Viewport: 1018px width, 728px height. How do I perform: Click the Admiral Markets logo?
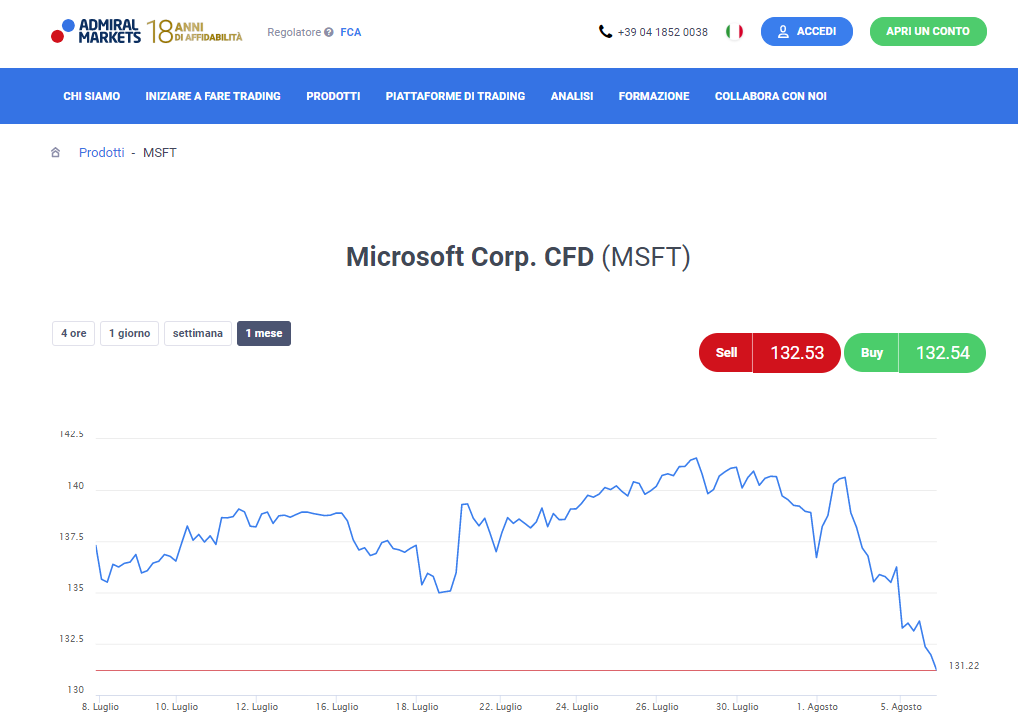[x=96, y=32]
